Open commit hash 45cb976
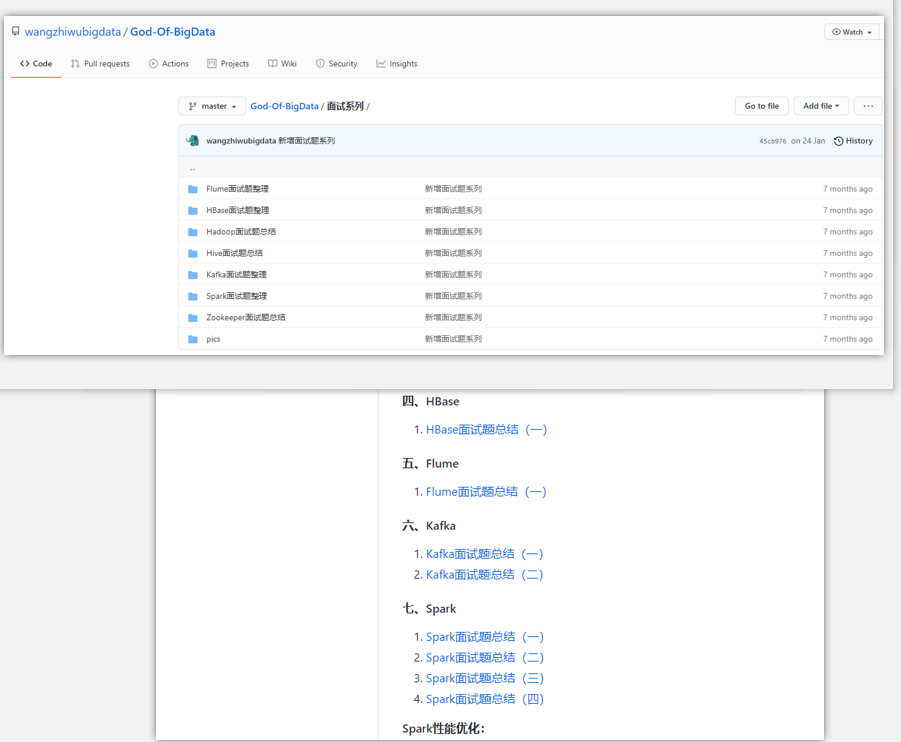Screen dimensions: 901x742 772,141
